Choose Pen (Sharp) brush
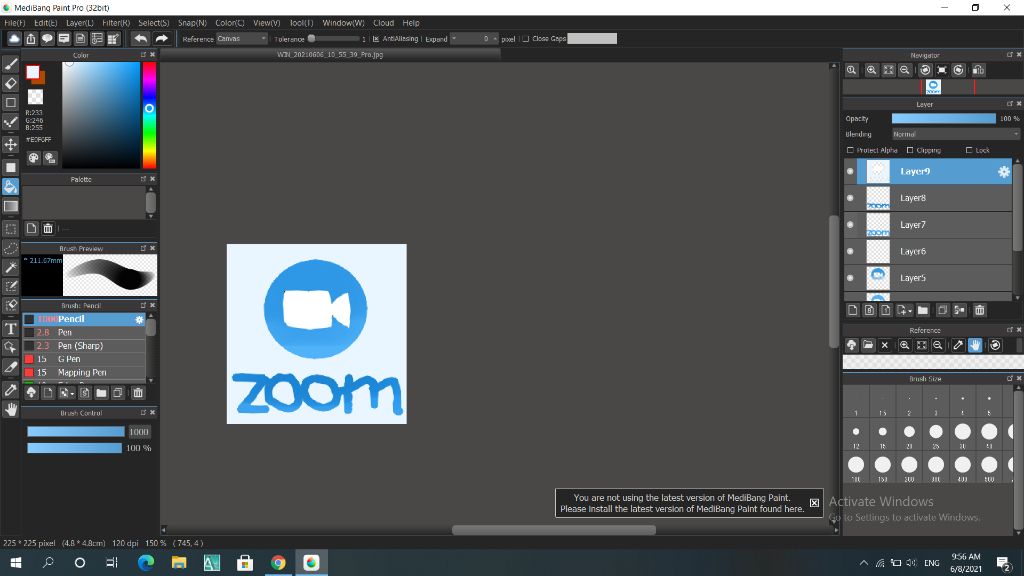 [x=84, y=345]
